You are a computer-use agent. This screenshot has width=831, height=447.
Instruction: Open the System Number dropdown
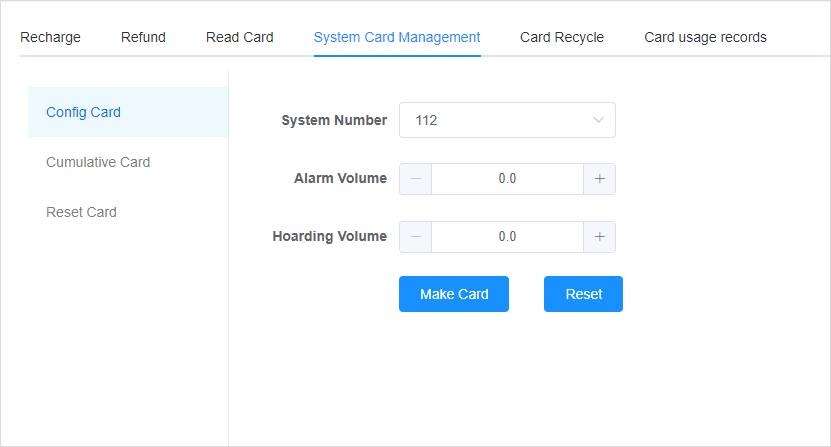point(507,120)
